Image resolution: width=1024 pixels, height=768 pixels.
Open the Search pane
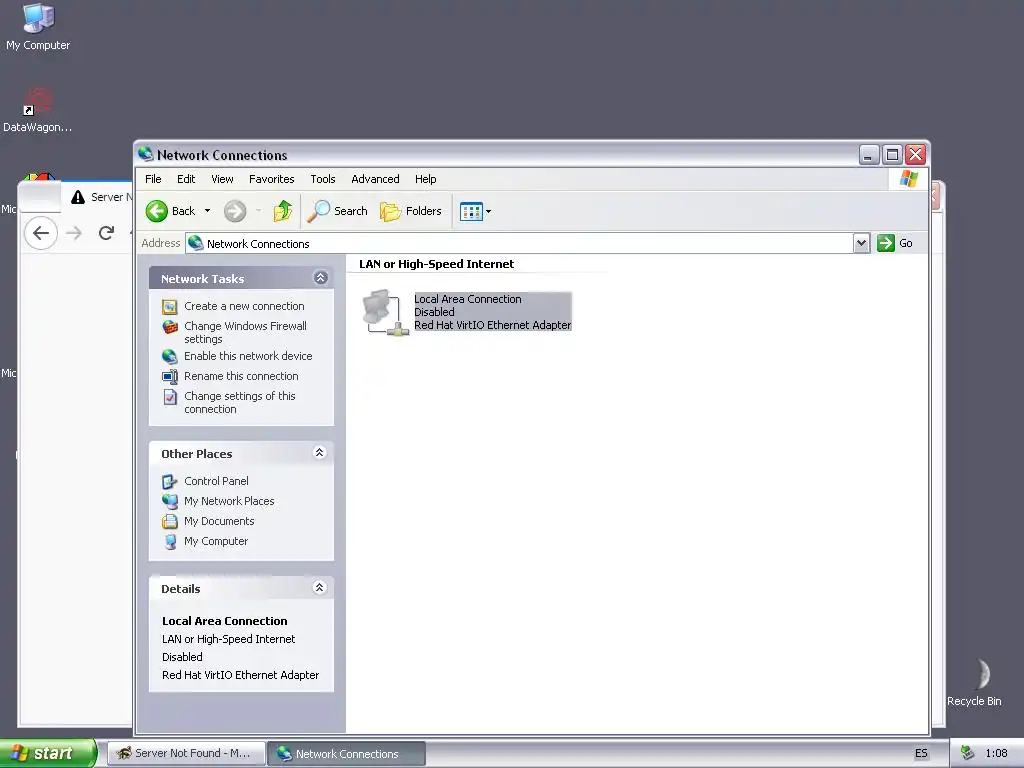click(337, 211)
